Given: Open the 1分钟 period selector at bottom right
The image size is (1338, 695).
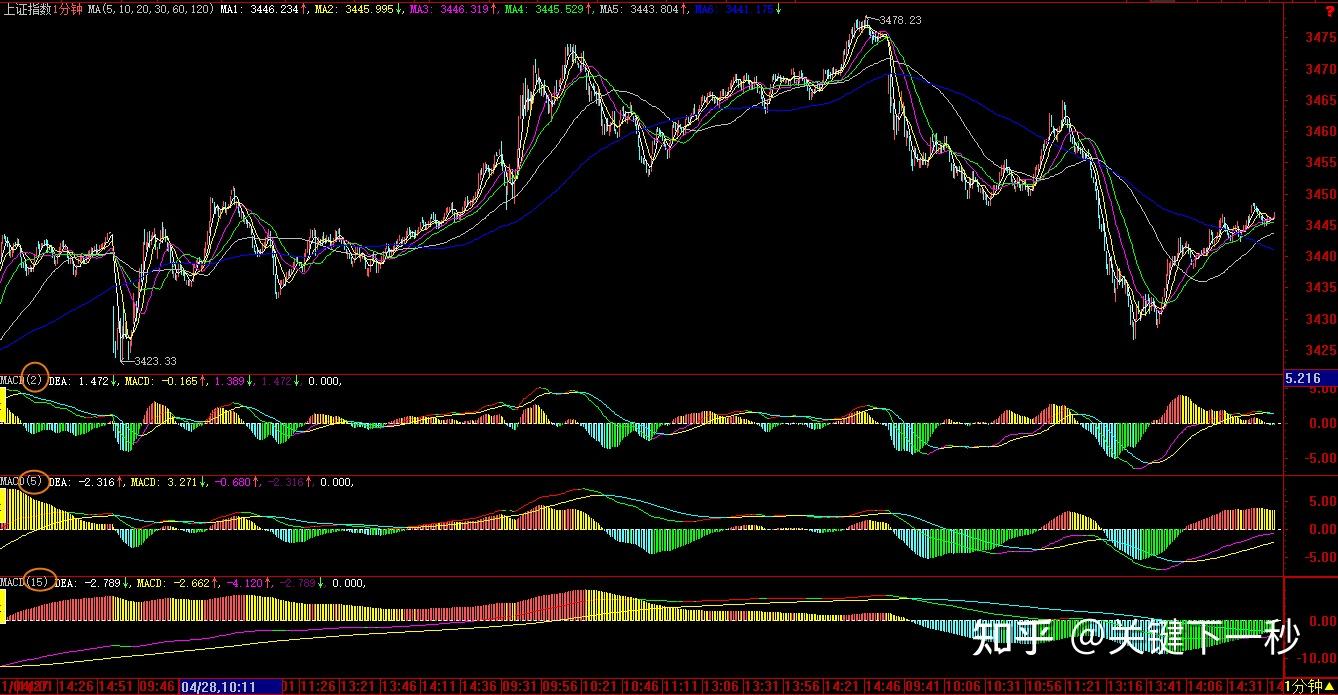Looking at the screenshot, I should [1309, 687].
